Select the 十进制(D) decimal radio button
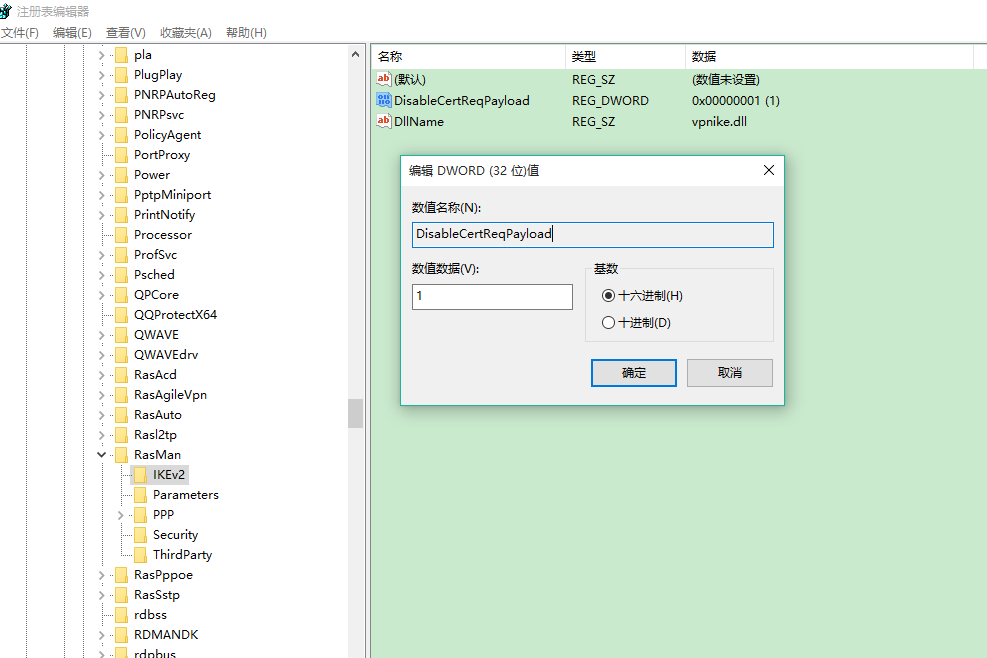 pos(608,323)
